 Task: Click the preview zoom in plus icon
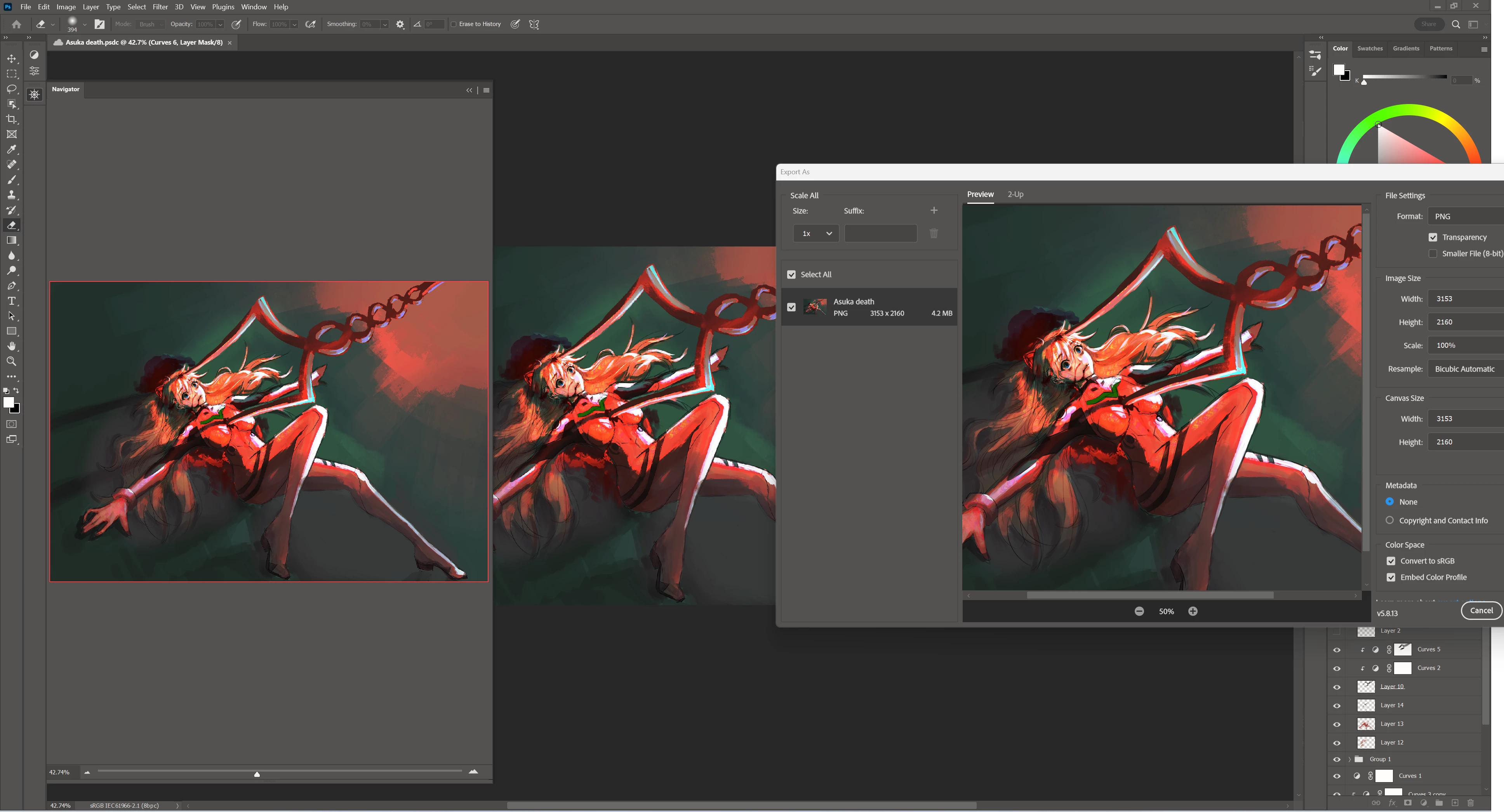pos(1193,611)
